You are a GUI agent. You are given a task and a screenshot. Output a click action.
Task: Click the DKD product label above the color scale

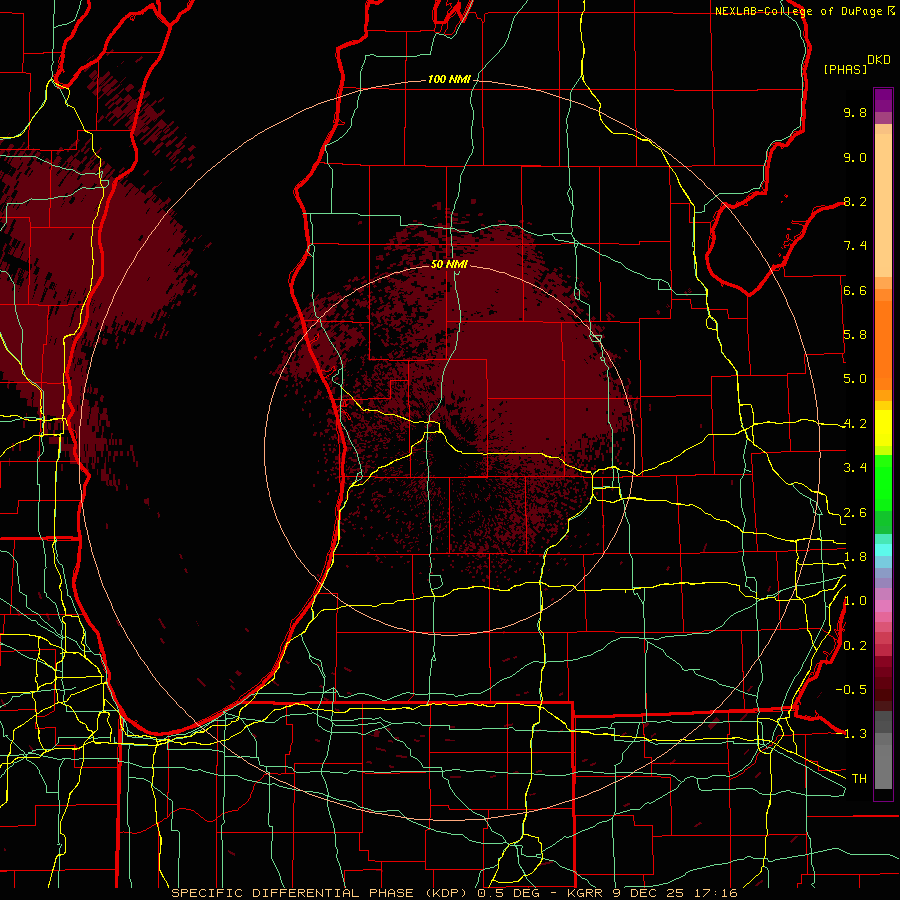[879, 60]
